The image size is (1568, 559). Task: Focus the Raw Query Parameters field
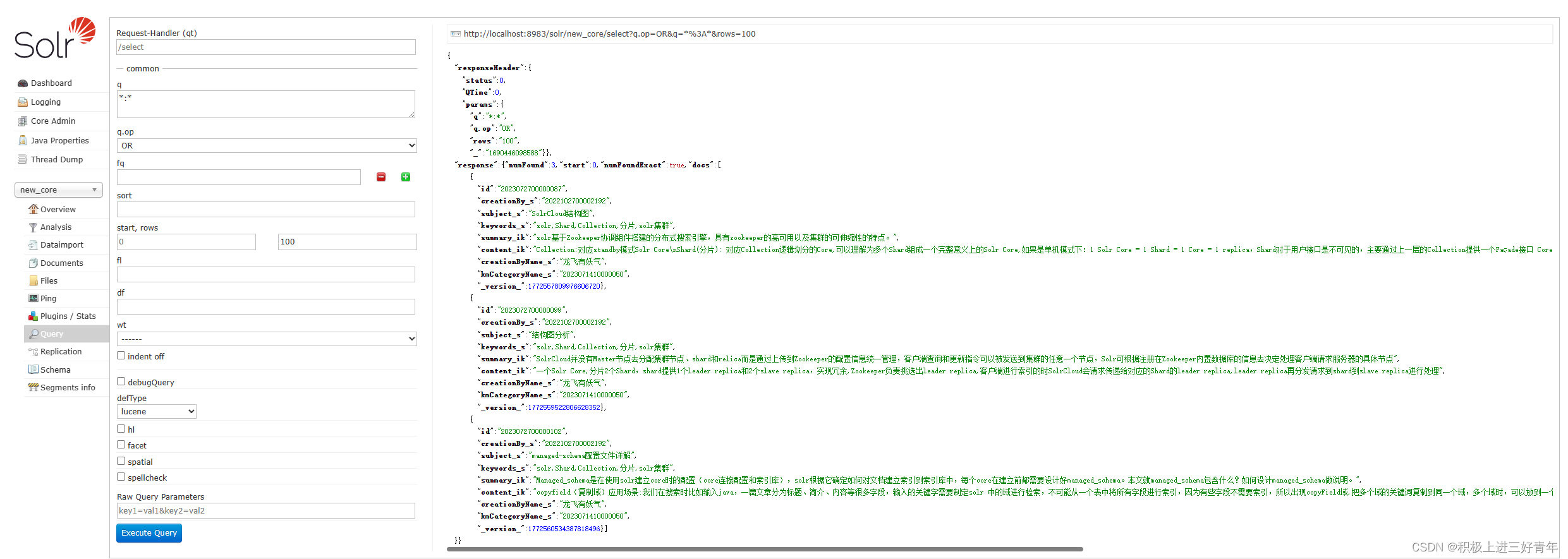(266, 511)
